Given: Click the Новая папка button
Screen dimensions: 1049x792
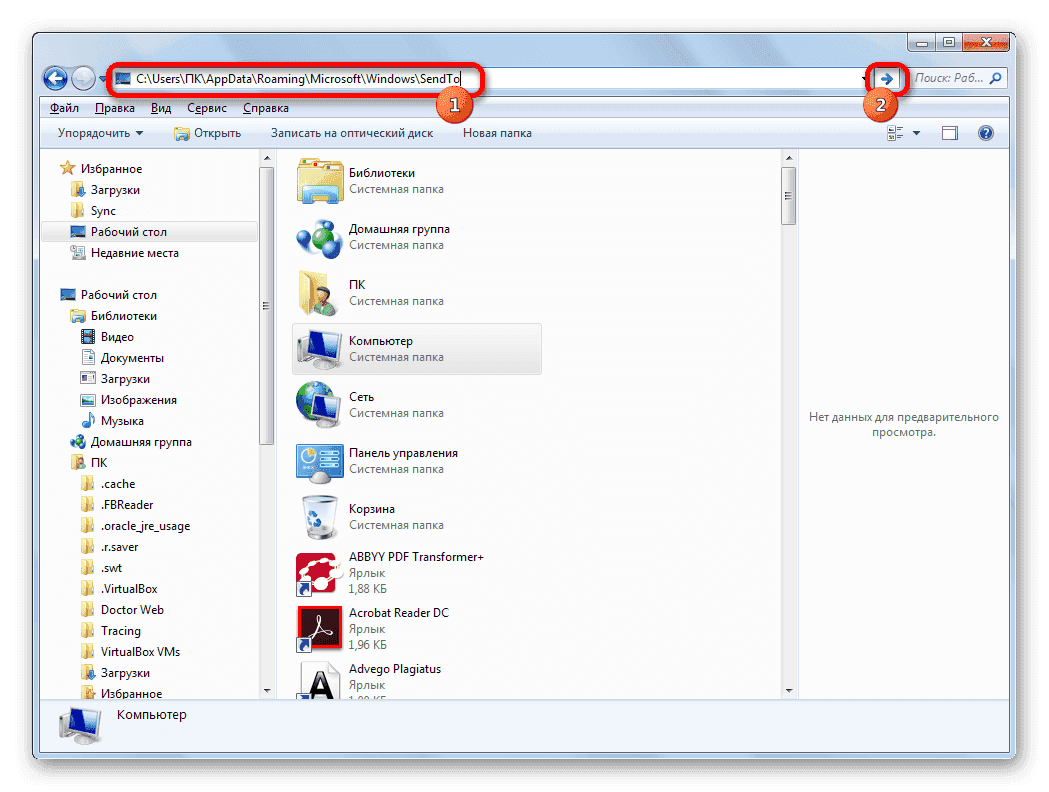Looking at the screenshot, I should click(497, 133).
